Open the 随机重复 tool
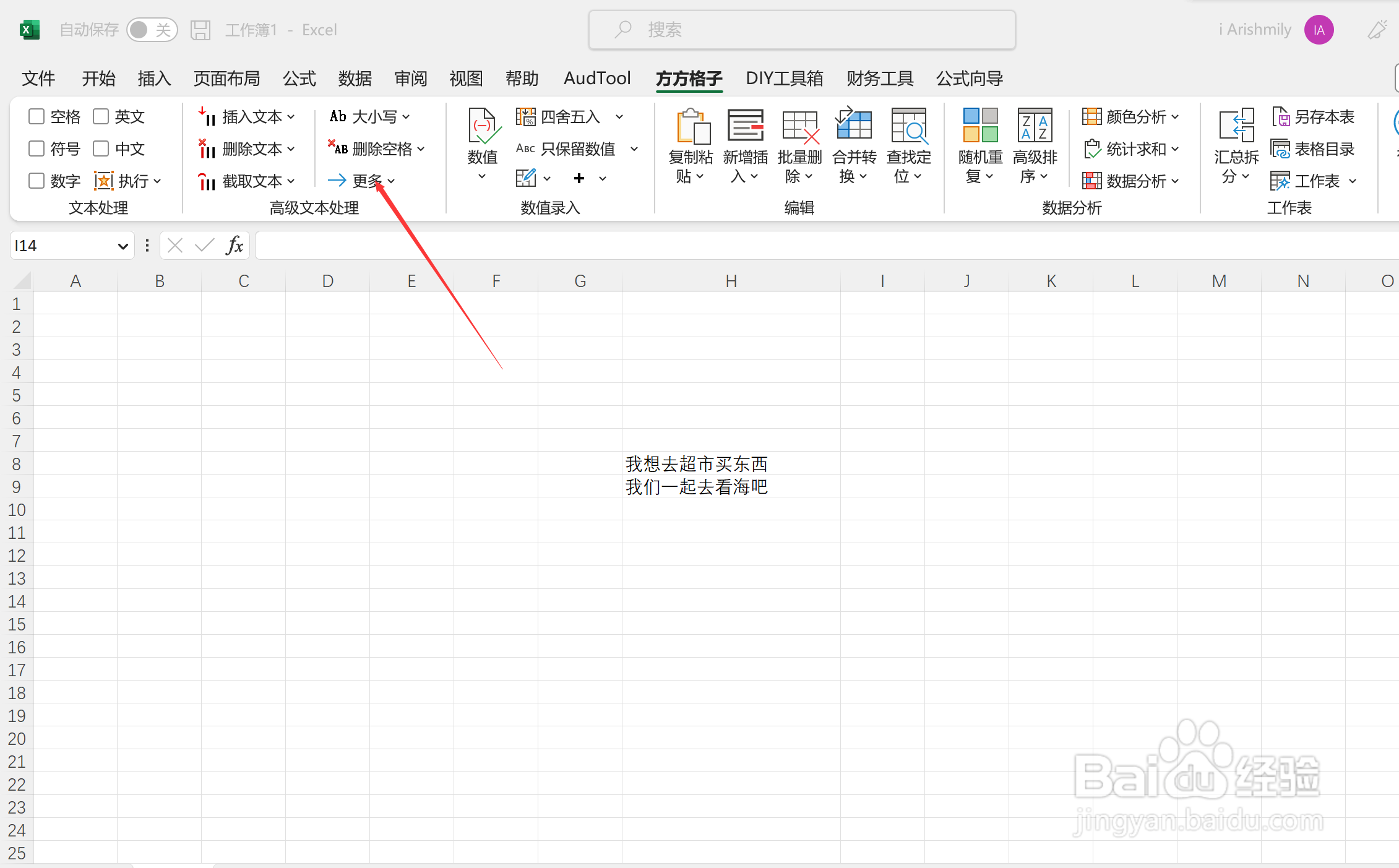Image resolution: width=1399 pixels, height=868 pixels. pyautogui.click(x=980, y=146)
